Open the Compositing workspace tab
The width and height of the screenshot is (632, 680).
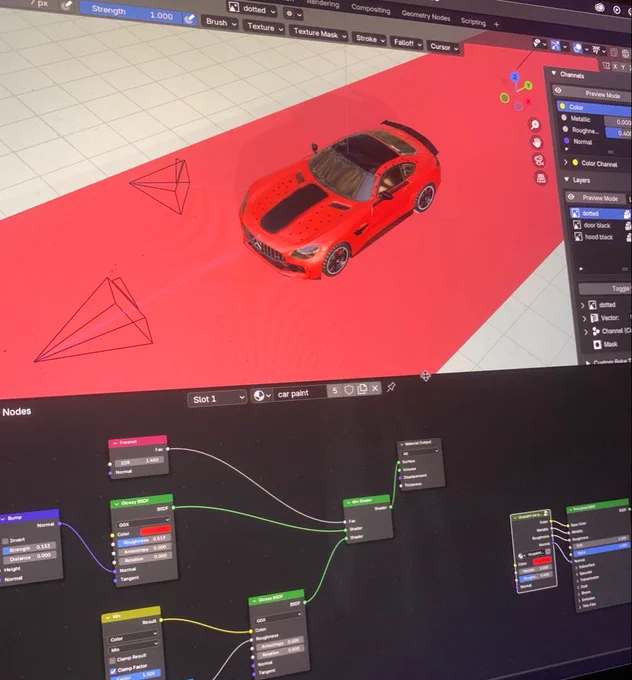point(370,9)
